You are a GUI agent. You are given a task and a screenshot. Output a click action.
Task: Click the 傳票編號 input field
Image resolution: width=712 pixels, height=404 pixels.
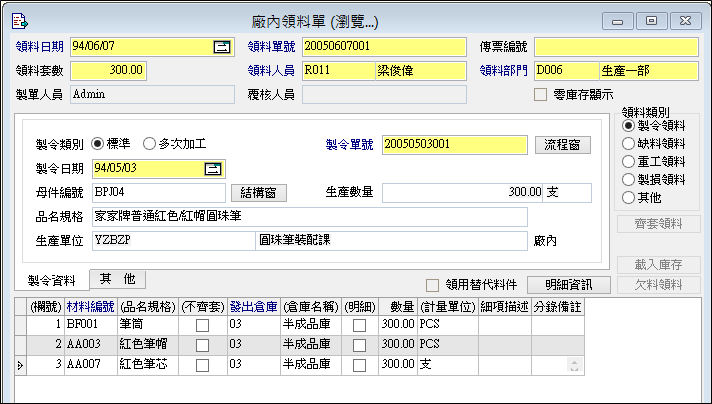point(615,46)
